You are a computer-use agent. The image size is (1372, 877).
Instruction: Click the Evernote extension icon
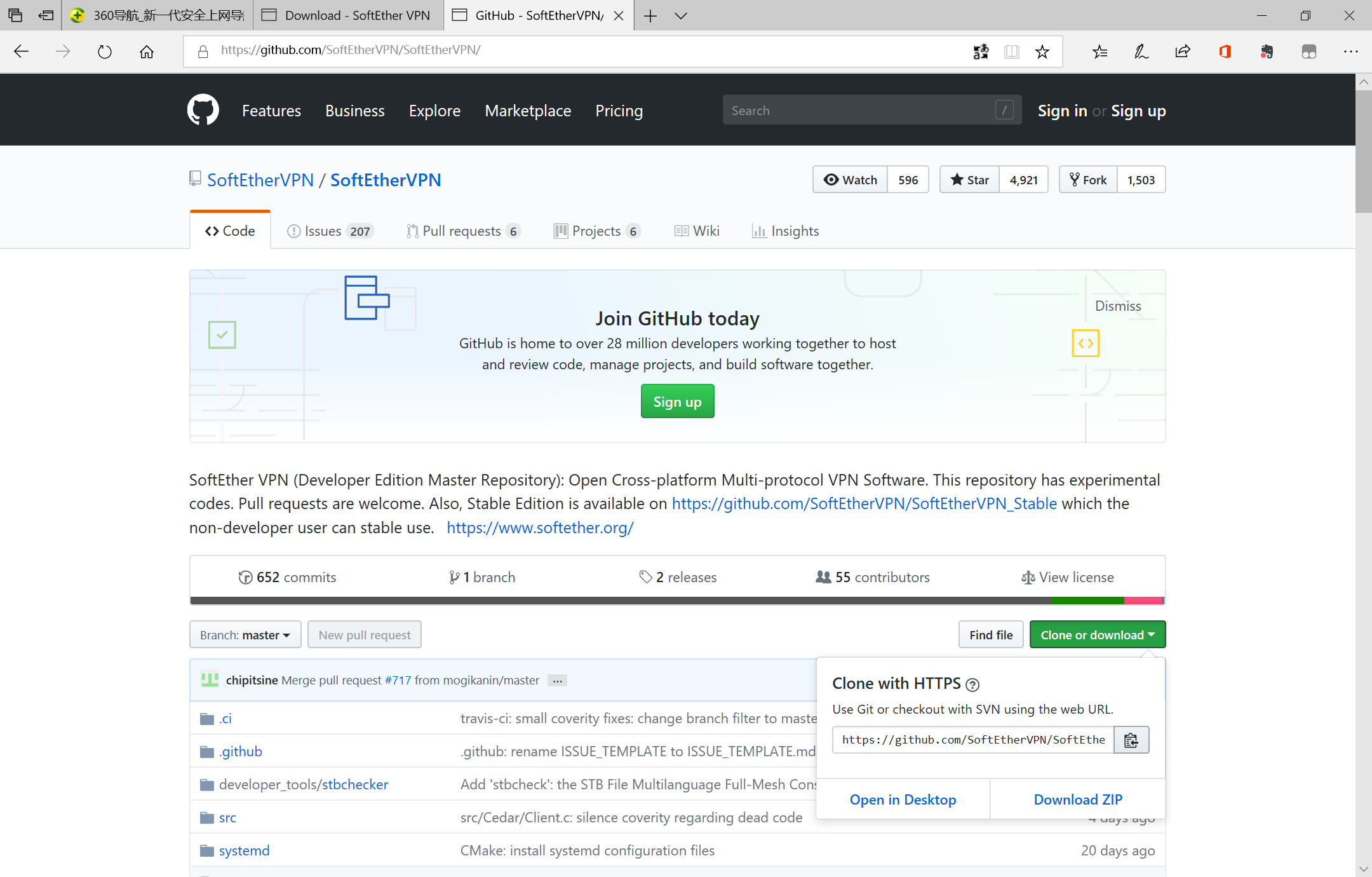[x=1267, y=51]
